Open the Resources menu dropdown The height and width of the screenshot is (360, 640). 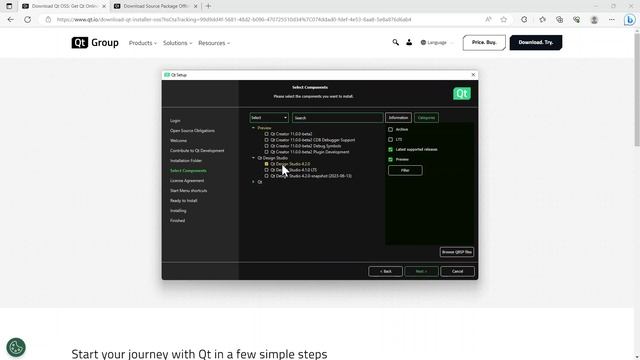point(214,43)
